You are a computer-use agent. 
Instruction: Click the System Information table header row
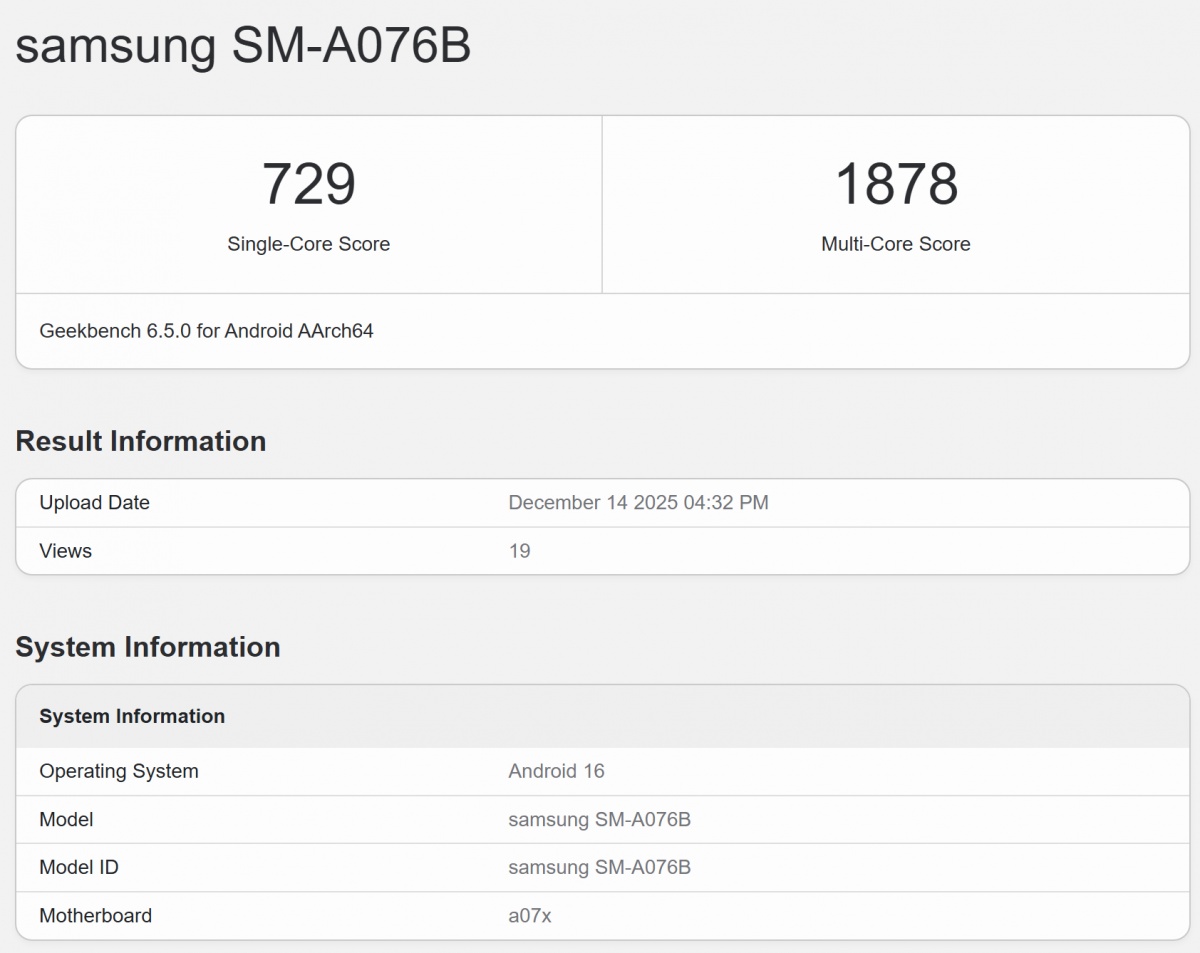click(x=132, y=716)
